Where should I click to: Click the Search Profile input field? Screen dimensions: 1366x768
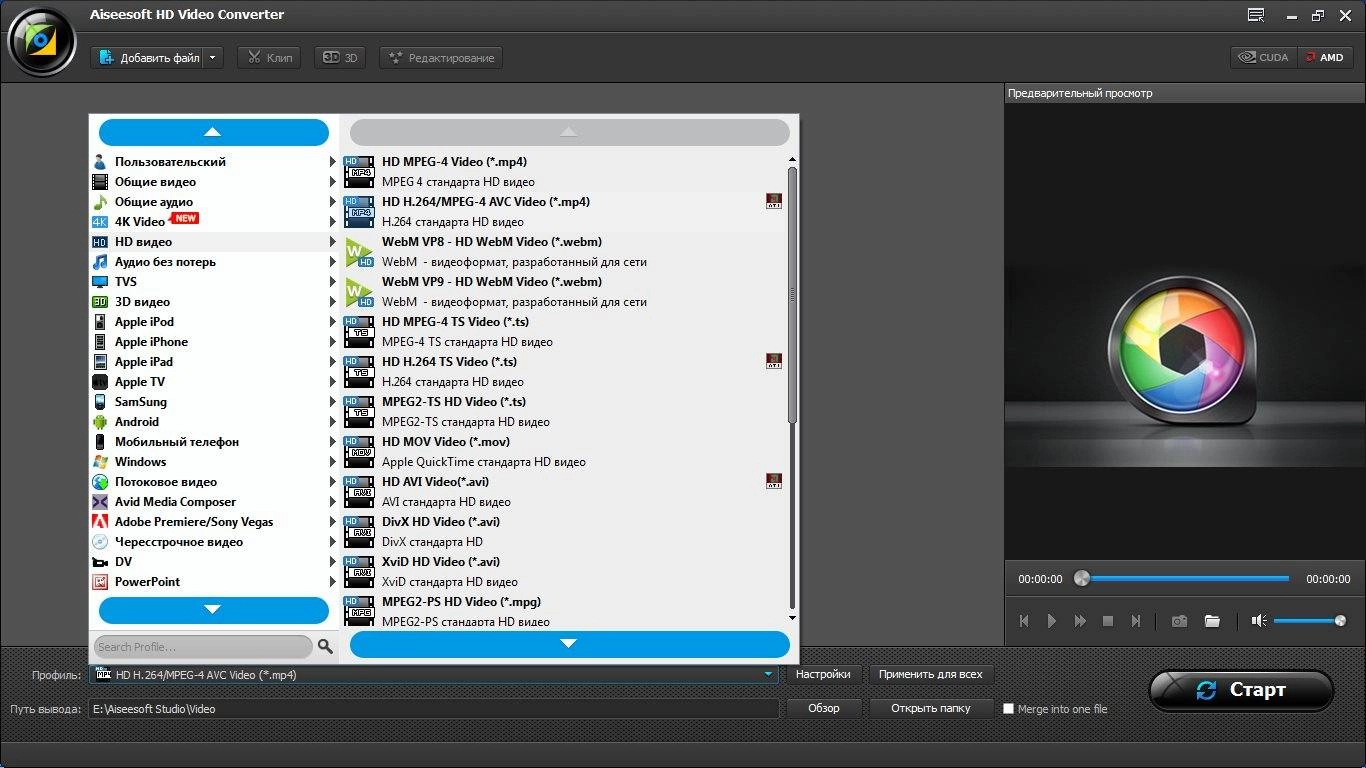click(203, 647)
